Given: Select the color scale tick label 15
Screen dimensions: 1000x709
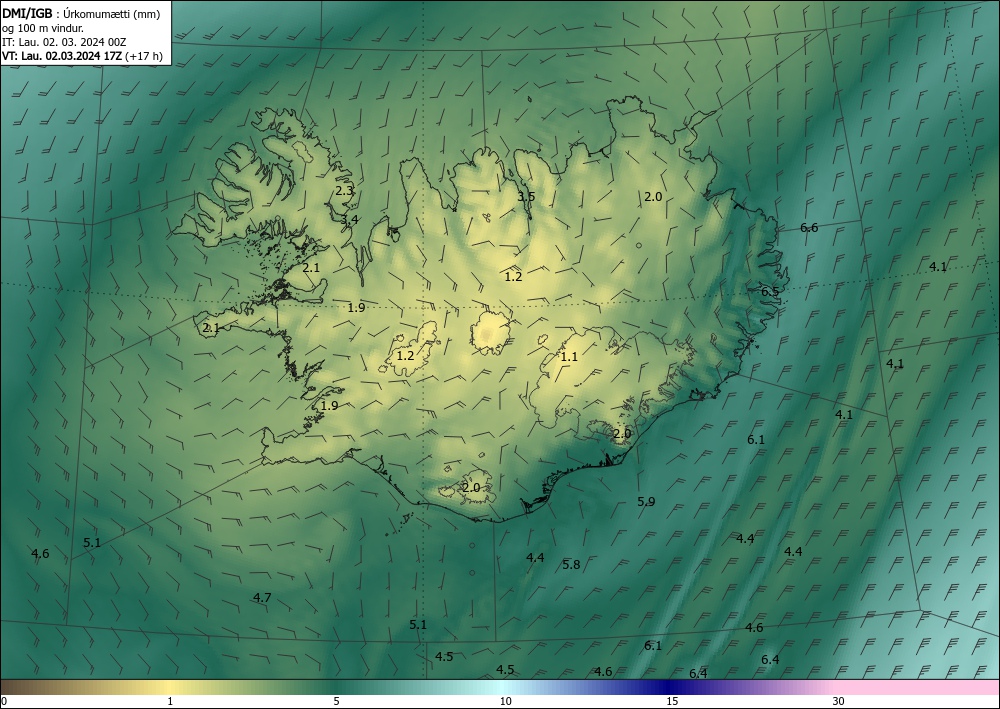Looking at the screenshot, I should [672, 702].
